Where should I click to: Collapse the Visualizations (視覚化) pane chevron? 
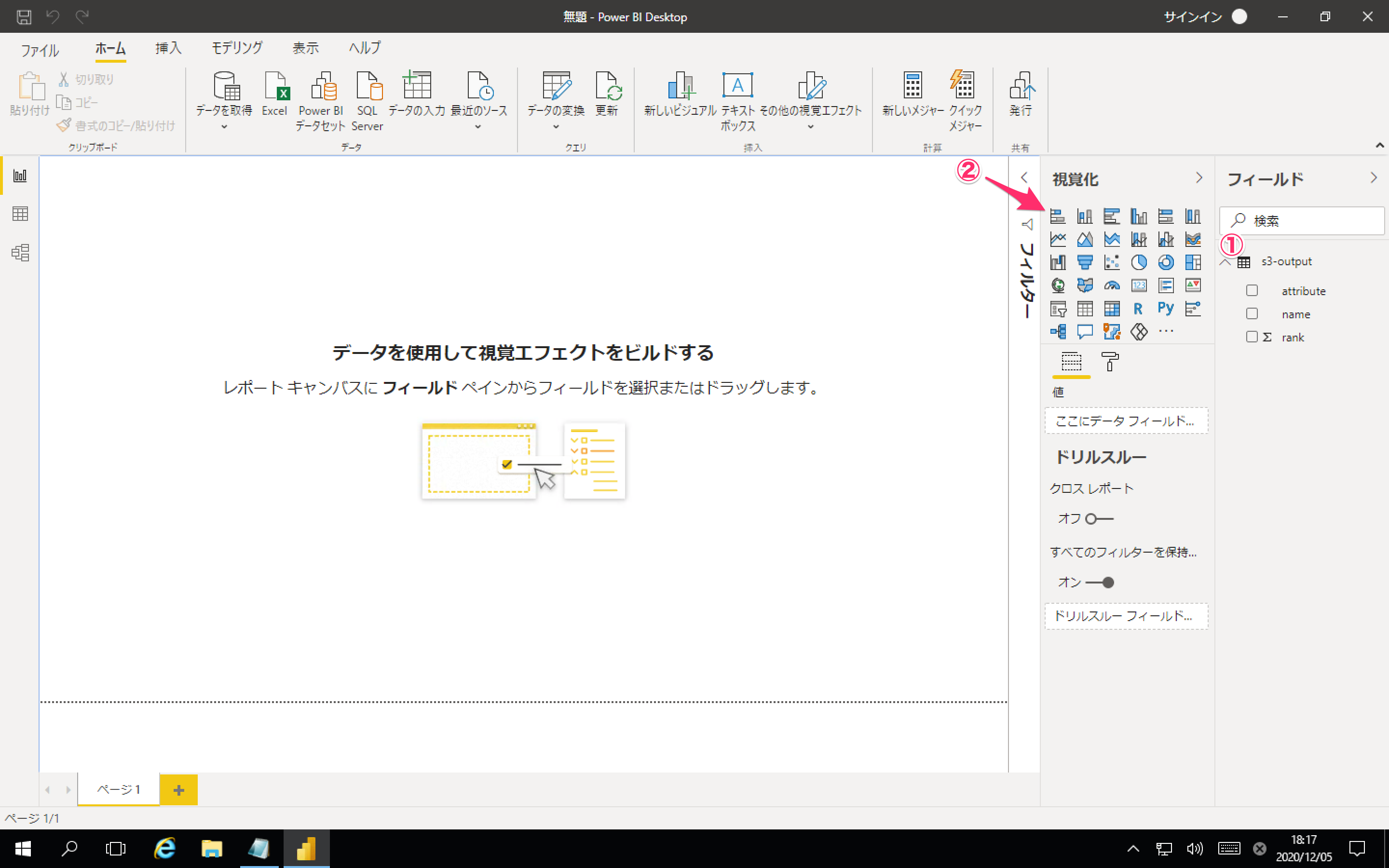1198,178
